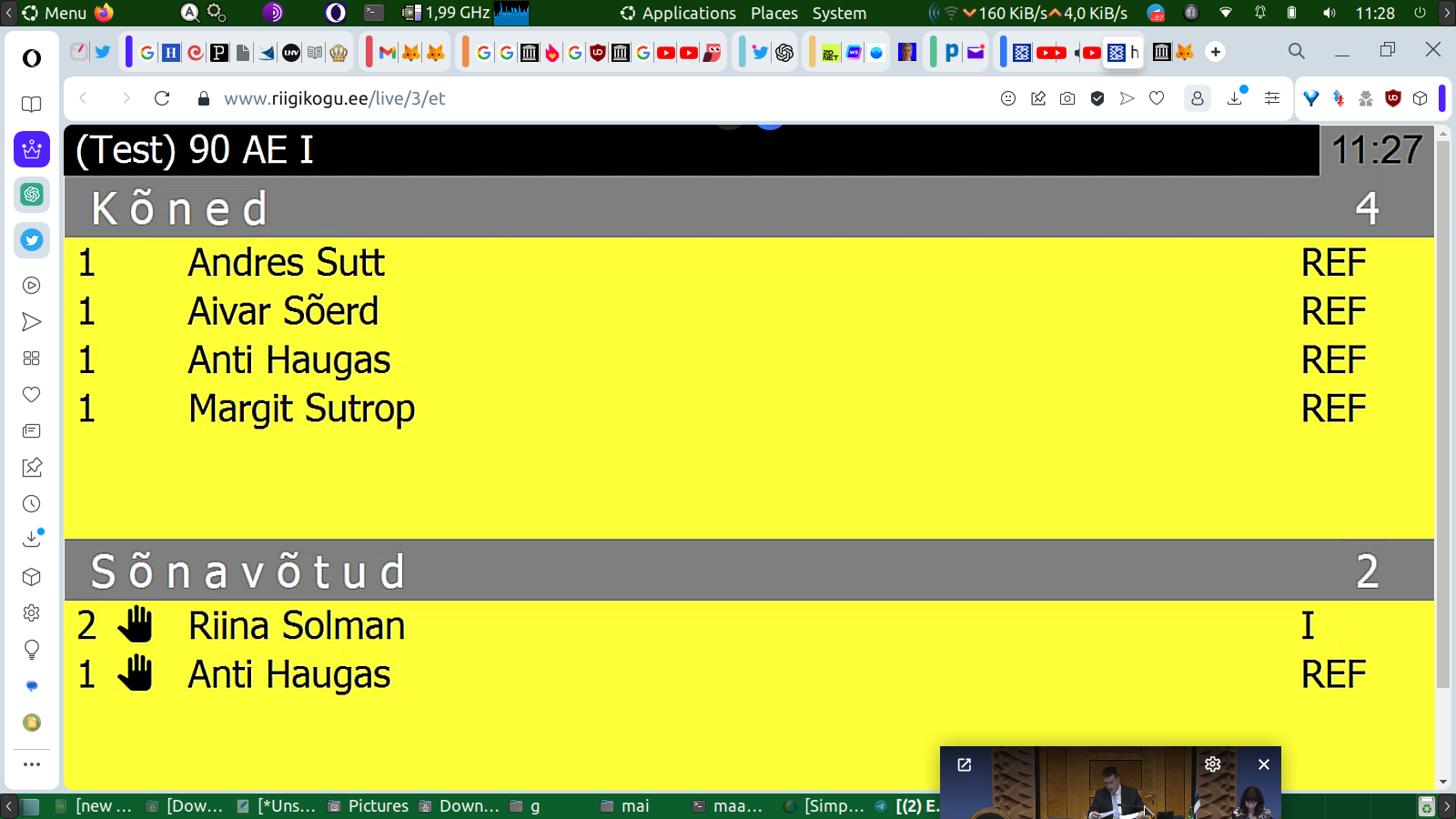Pop the video back to its tab
The width and height of the screenshot is (1456, 819).
[x=965, y=764]
